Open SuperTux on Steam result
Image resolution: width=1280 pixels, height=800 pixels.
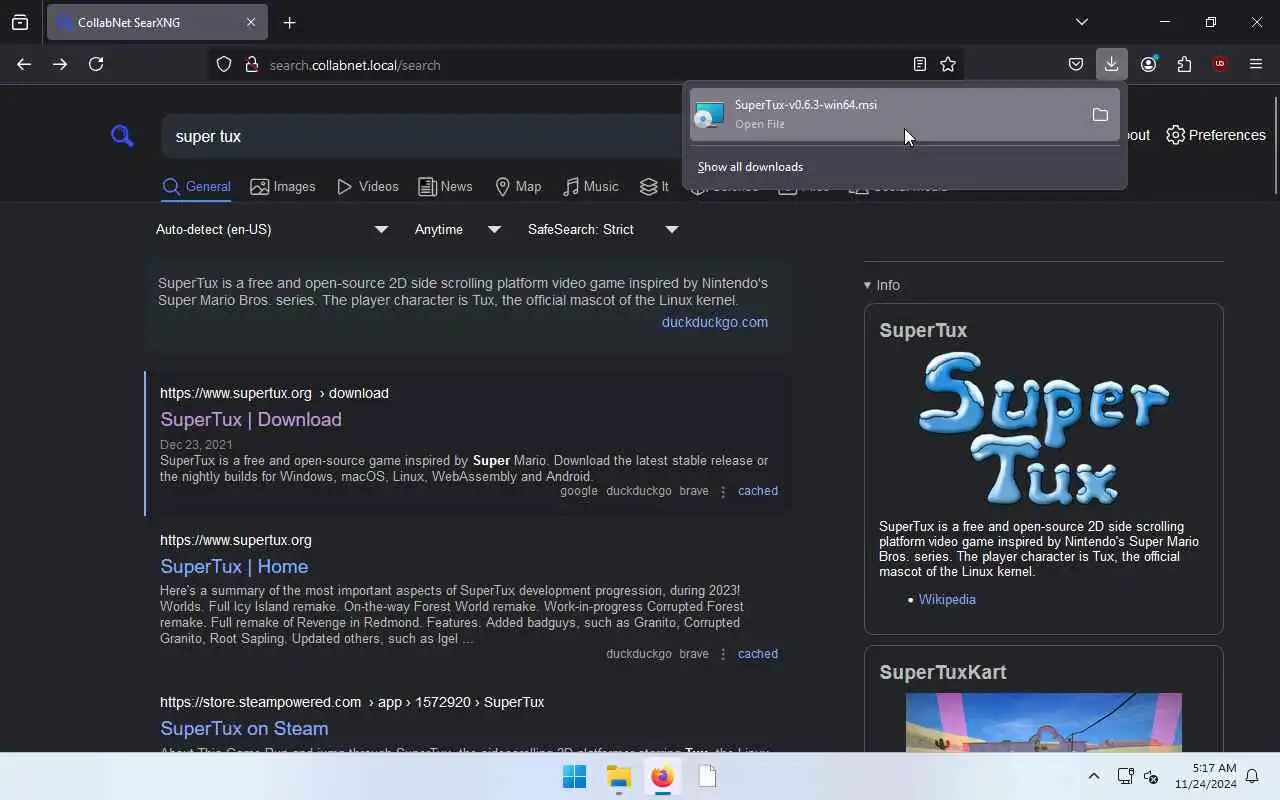tap(244, 728)
